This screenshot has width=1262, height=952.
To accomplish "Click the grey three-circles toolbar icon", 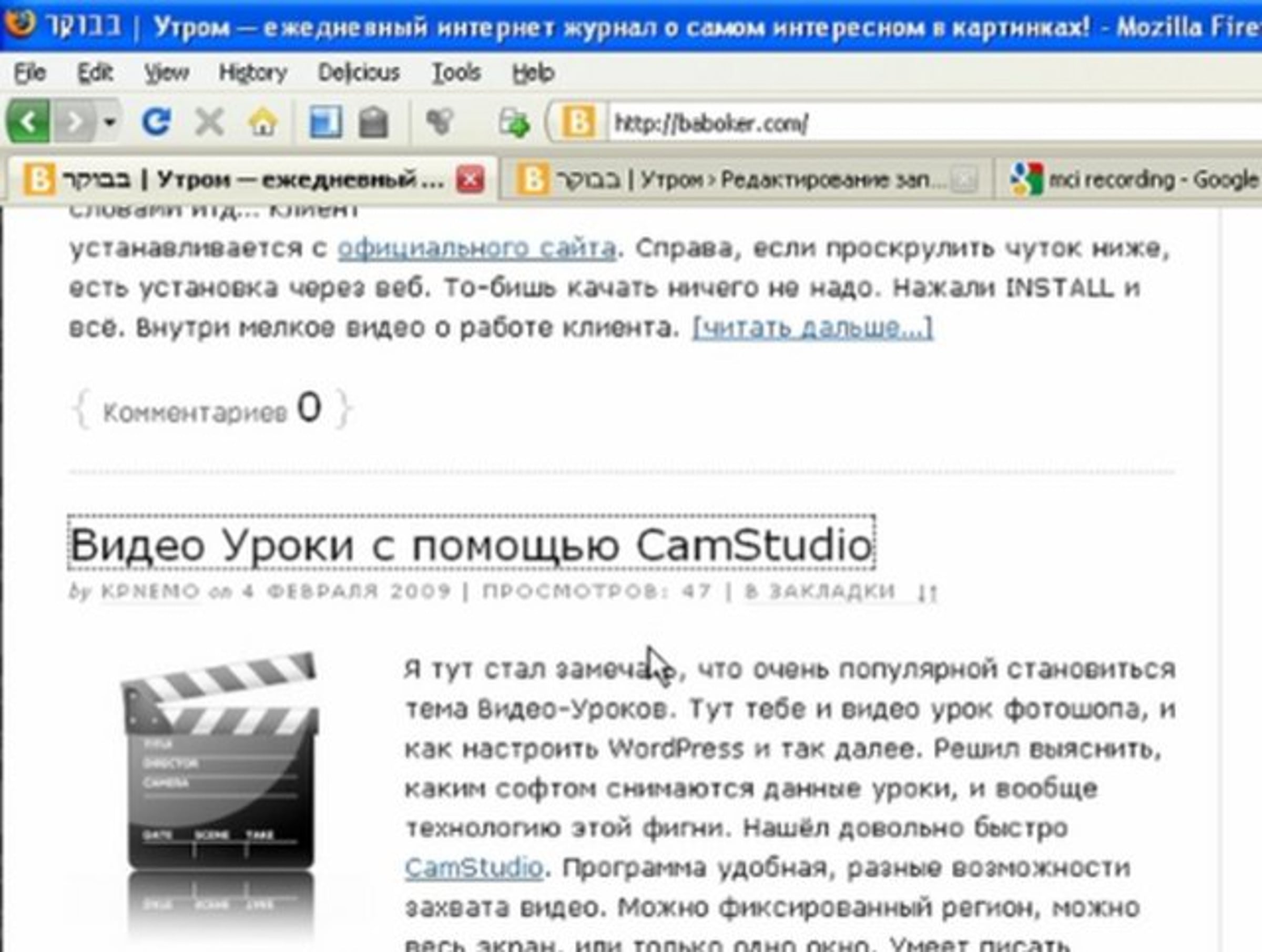I will point(439,121).
